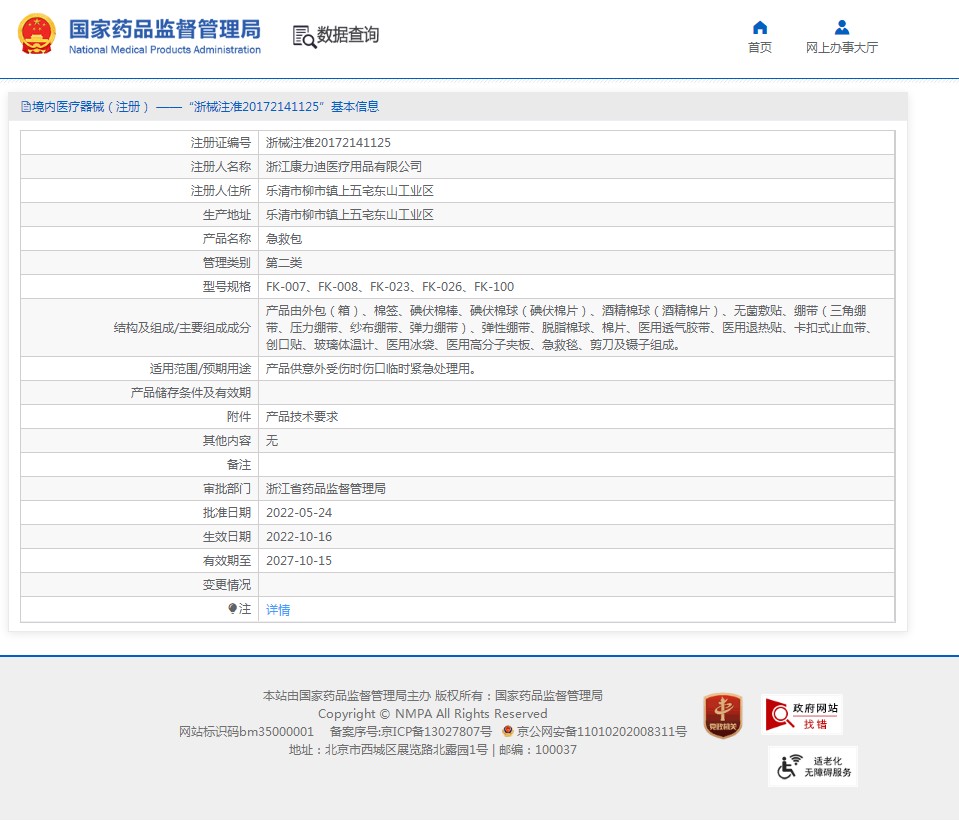Screen dimensions: 959x835
Task: Click the 国家药品监督管理局 header title
Action: pyautogui.click(x=165, y=29)
